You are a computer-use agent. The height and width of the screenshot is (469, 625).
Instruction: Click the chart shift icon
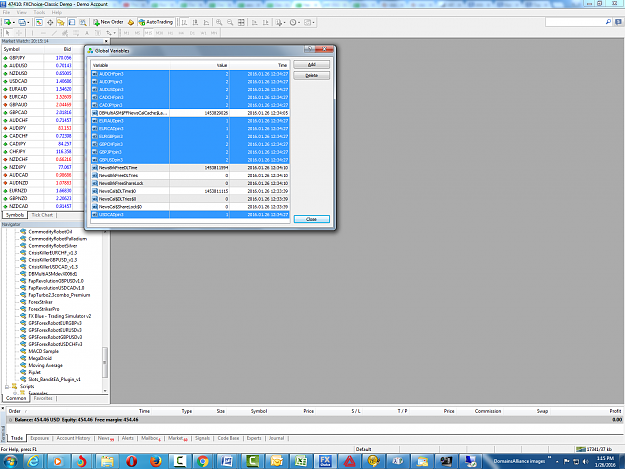(x=265, y=22)
